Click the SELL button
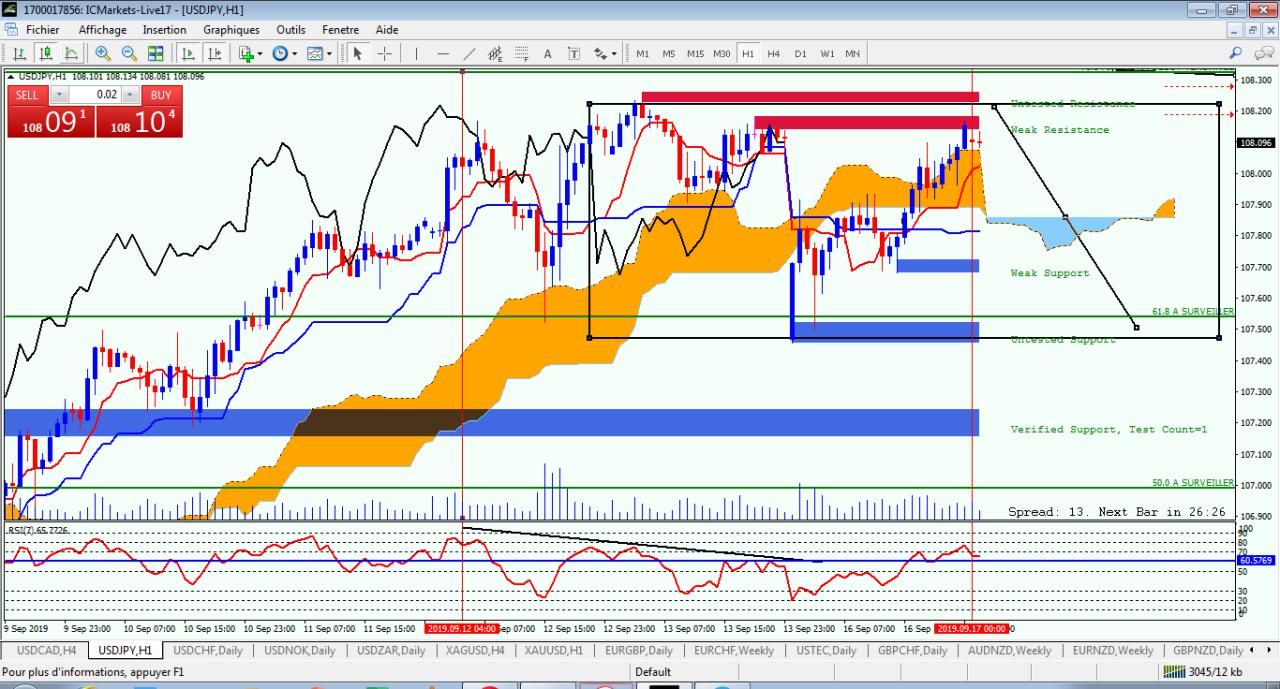Screen dimensions: 1280x689 27,95
